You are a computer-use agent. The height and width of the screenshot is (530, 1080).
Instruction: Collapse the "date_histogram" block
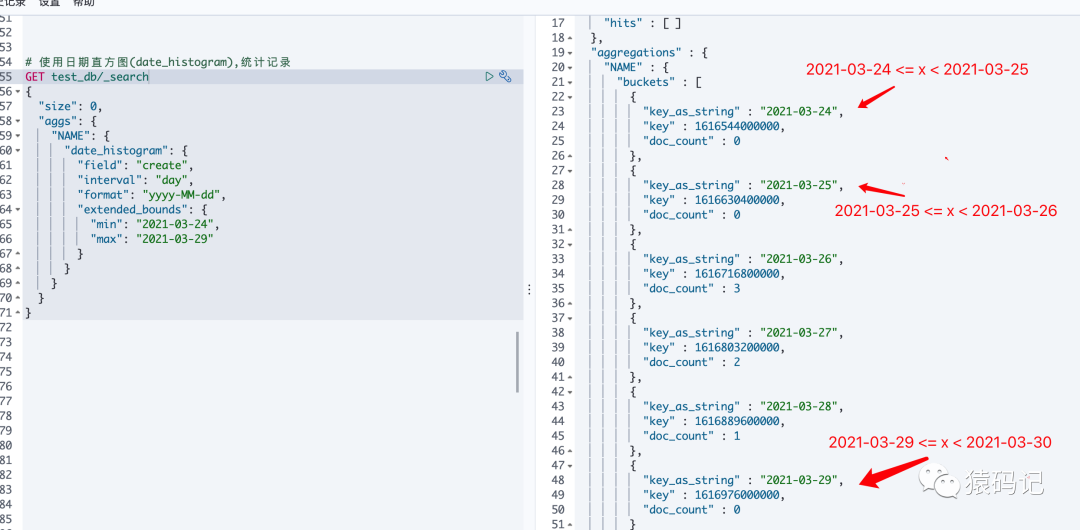19,150
